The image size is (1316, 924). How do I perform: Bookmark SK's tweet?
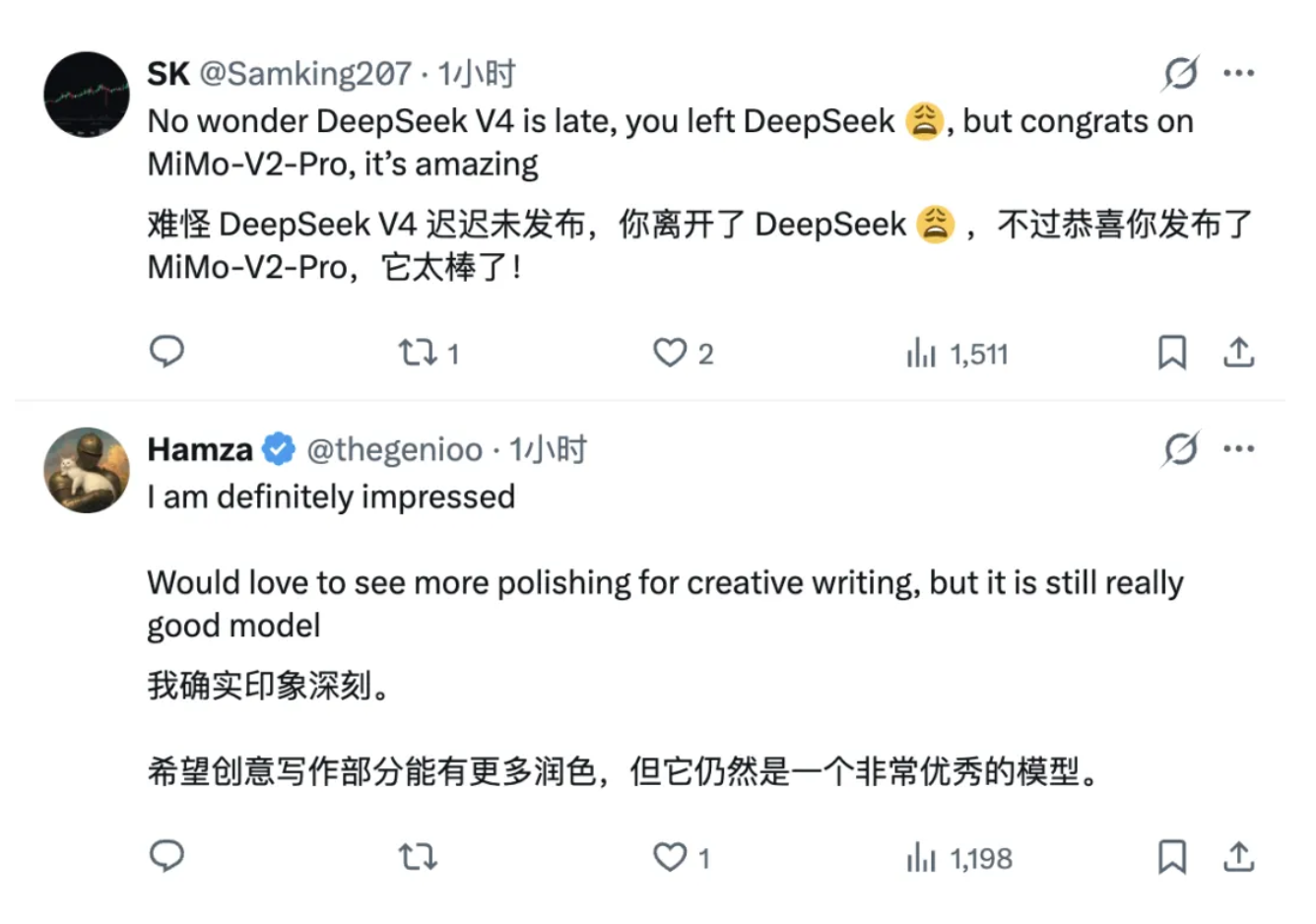[1172, 352]
